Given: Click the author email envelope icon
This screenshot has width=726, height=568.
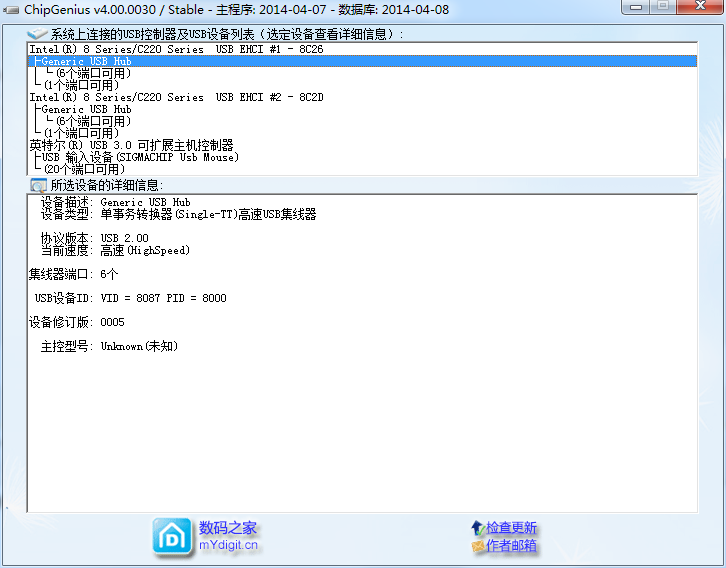Looking at the screenshot, I should (477, 546).
